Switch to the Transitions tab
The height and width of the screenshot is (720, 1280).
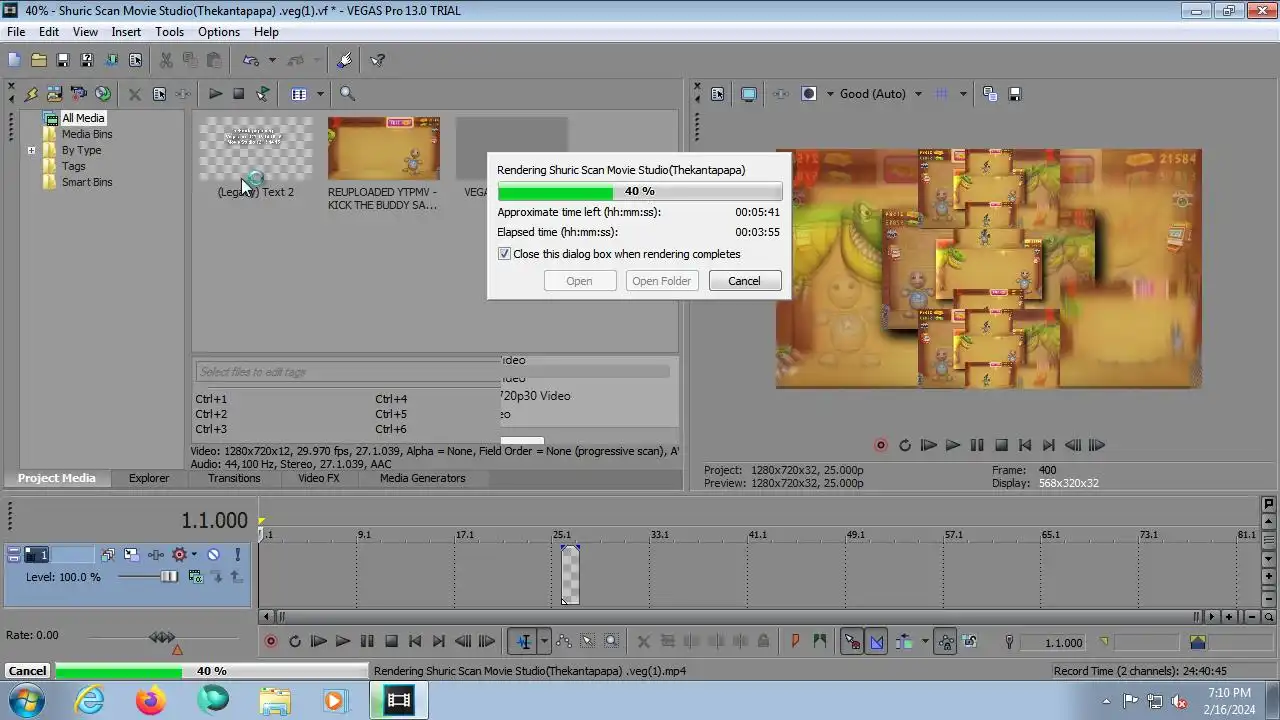234,478
